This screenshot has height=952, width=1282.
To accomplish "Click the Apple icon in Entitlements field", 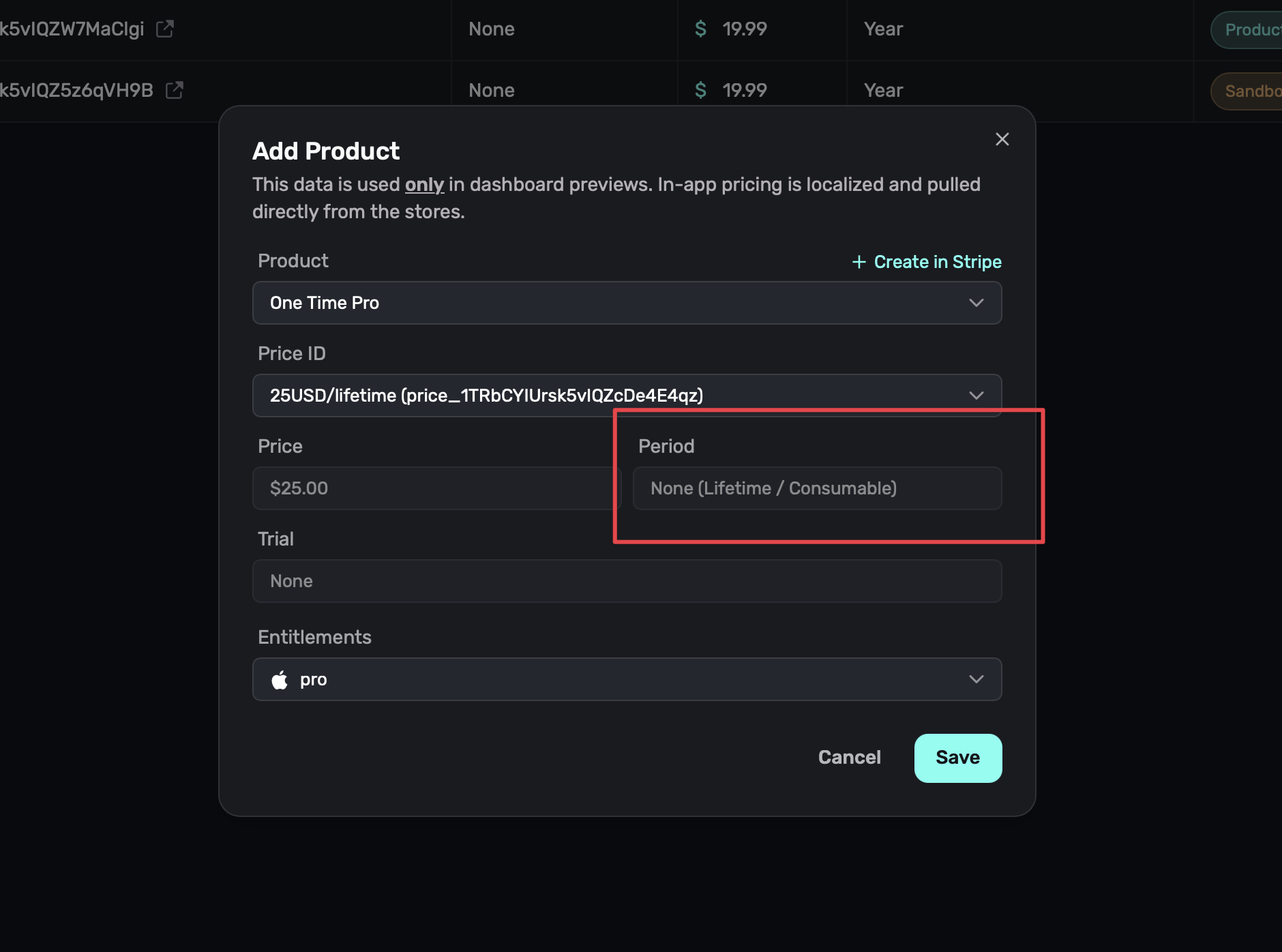I will pyautogui.click(x=280, y=680).
